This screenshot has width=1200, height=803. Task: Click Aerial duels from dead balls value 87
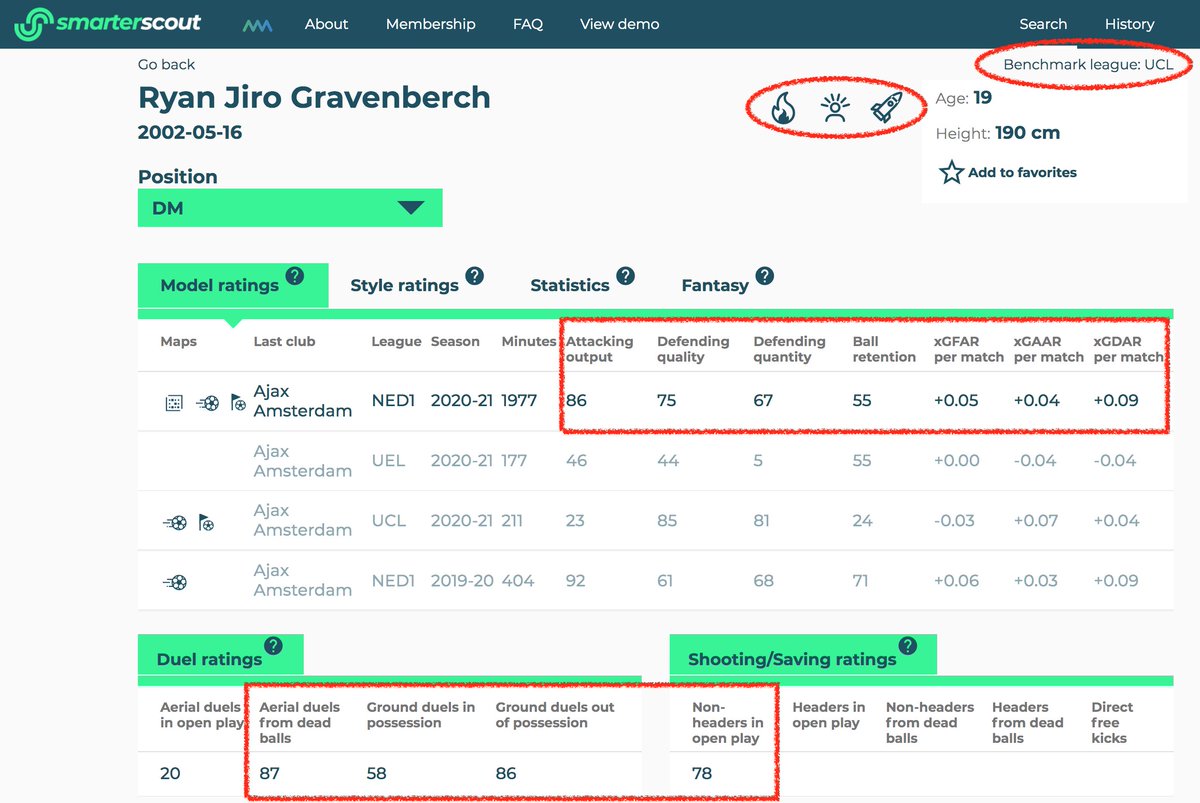(x=270, y=773)
